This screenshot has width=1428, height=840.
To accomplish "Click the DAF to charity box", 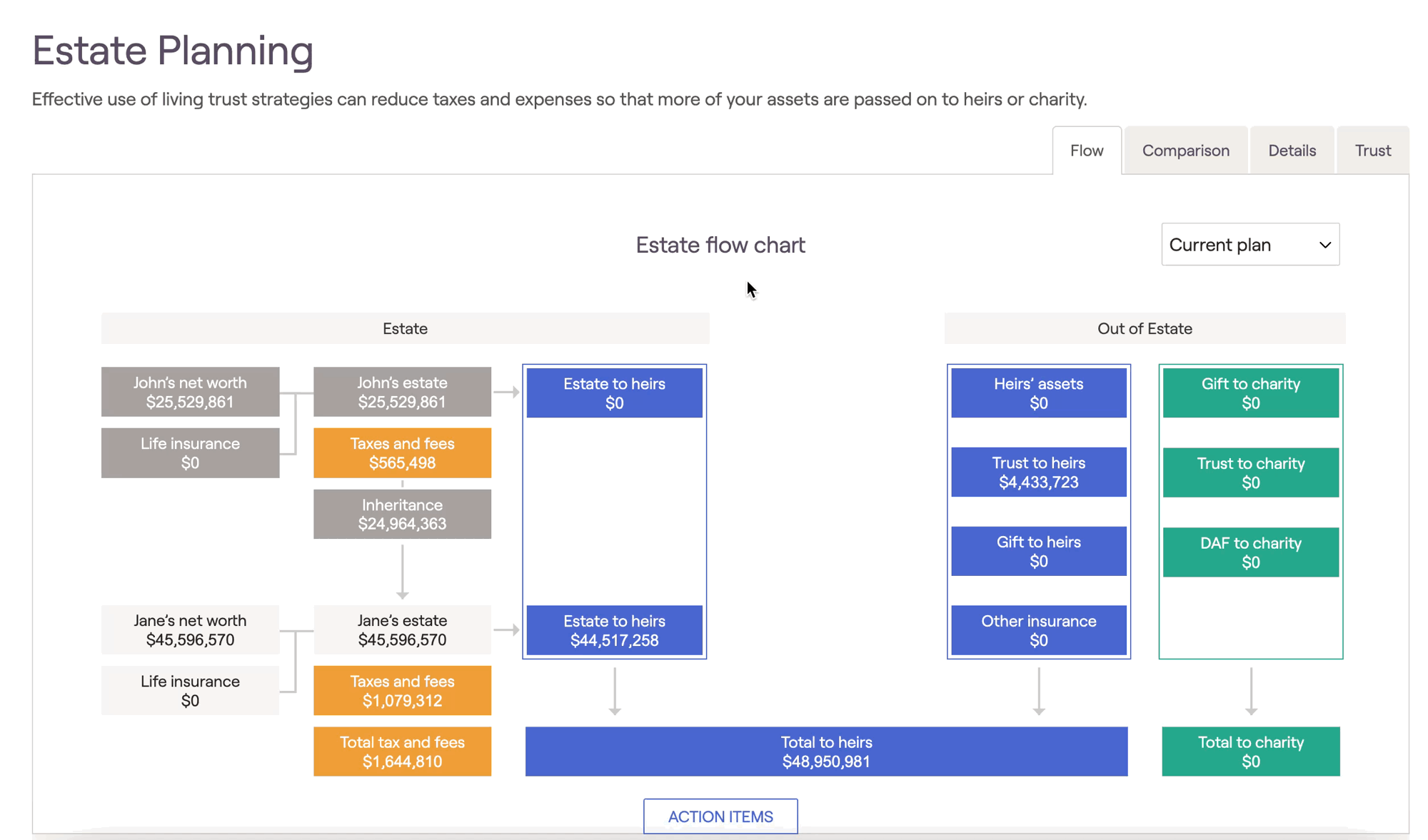I will [x=1250, y=552].
